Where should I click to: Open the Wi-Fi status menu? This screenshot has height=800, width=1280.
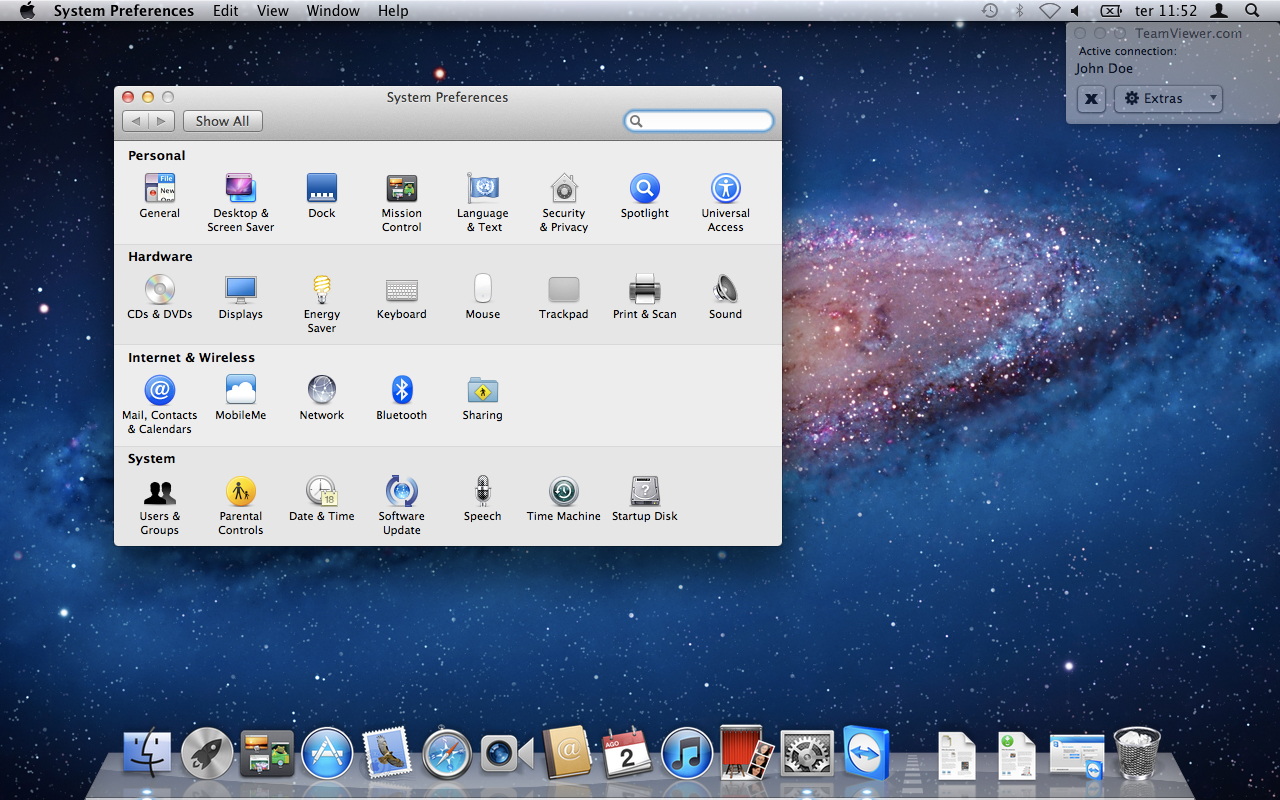click(1049, 11)
